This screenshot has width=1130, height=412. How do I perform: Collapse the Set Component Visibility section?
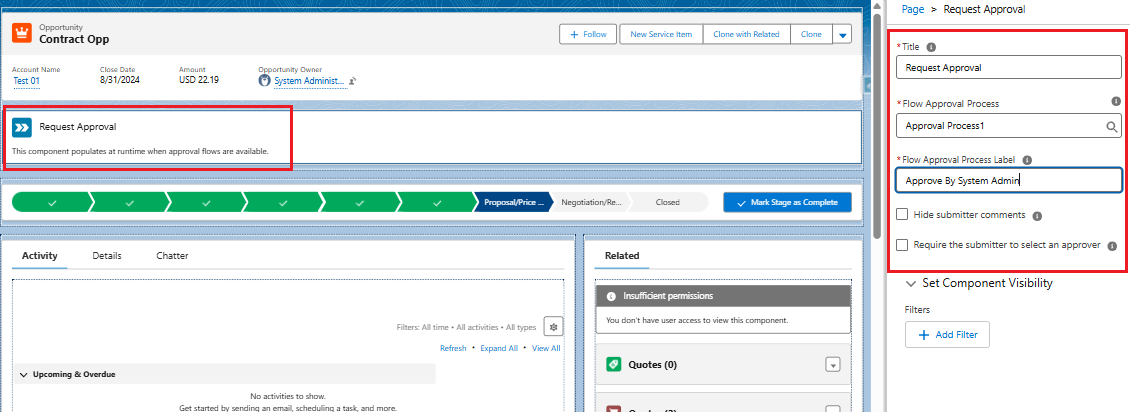910,283
